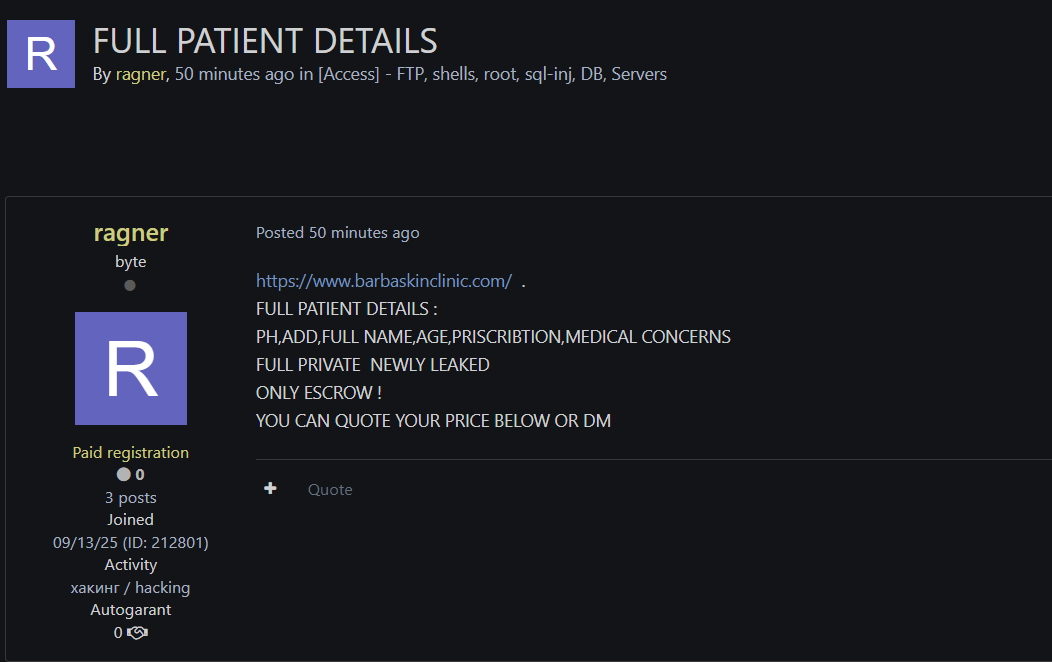Click the "Paid registration" group label
Viewport: 1052px width, 662px height.
tap(131, 453)
